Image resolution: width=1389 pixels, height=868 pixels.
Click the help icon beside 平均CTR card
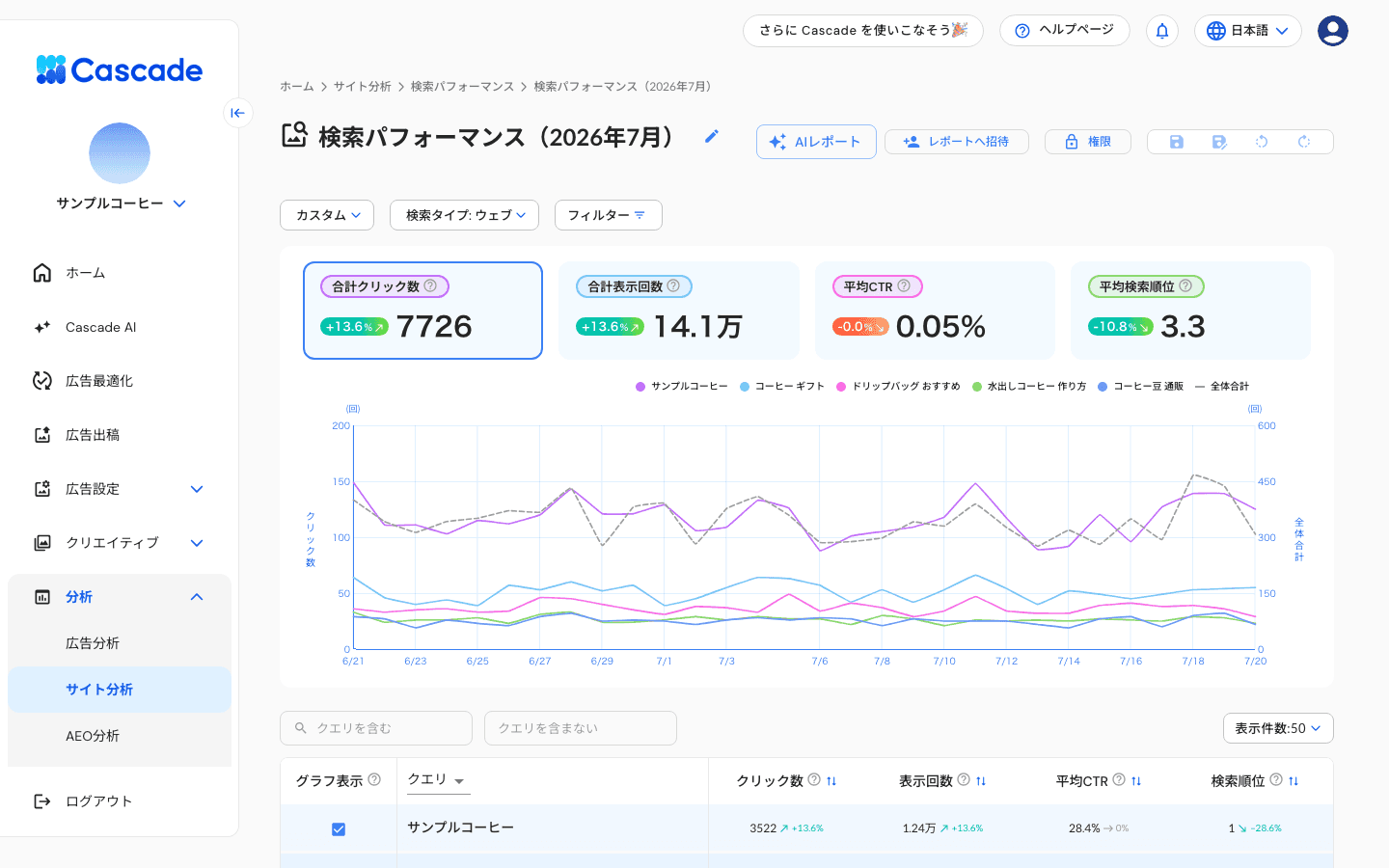904,285
